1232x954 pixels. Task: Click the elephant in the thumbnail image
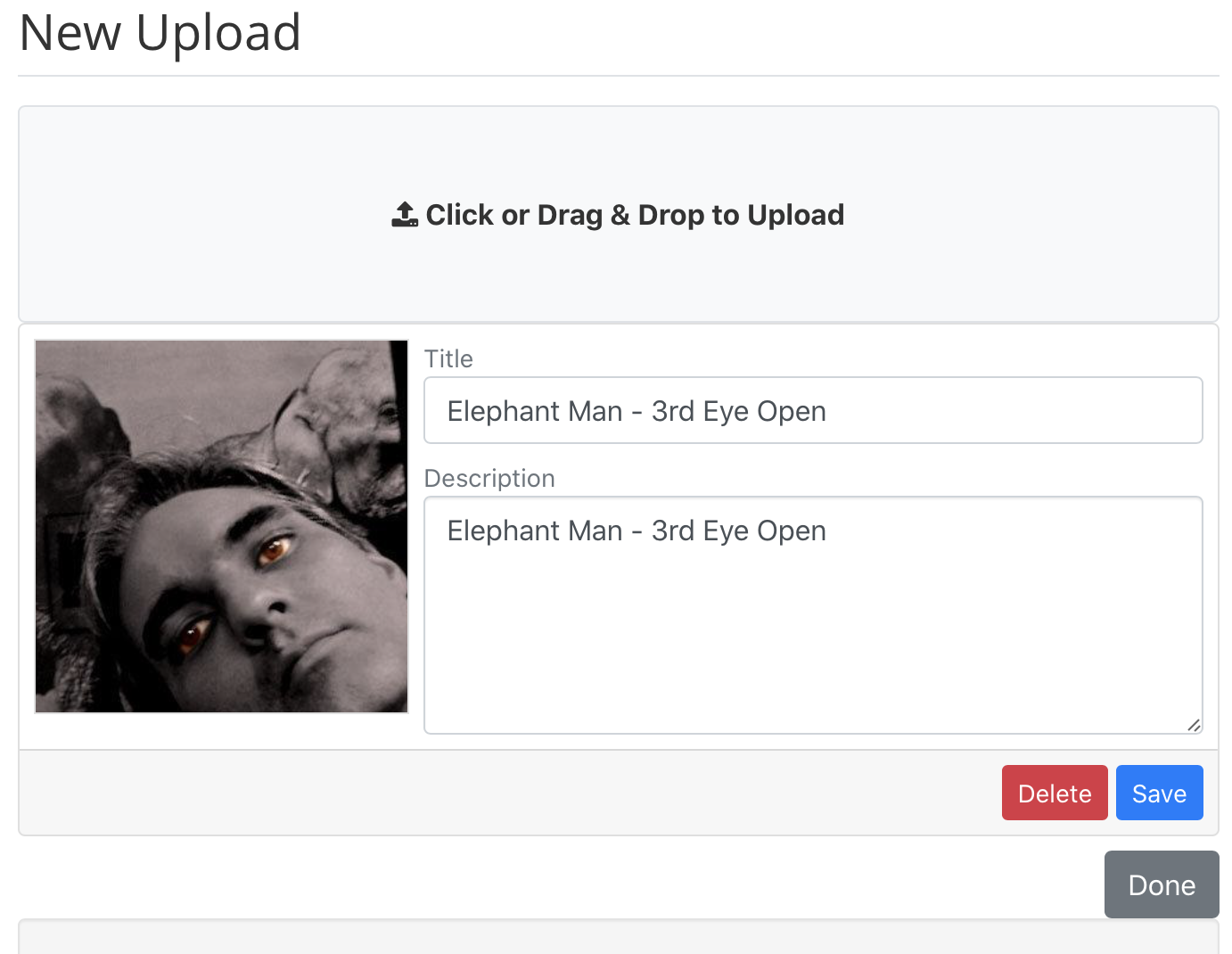tap(343, 437)
